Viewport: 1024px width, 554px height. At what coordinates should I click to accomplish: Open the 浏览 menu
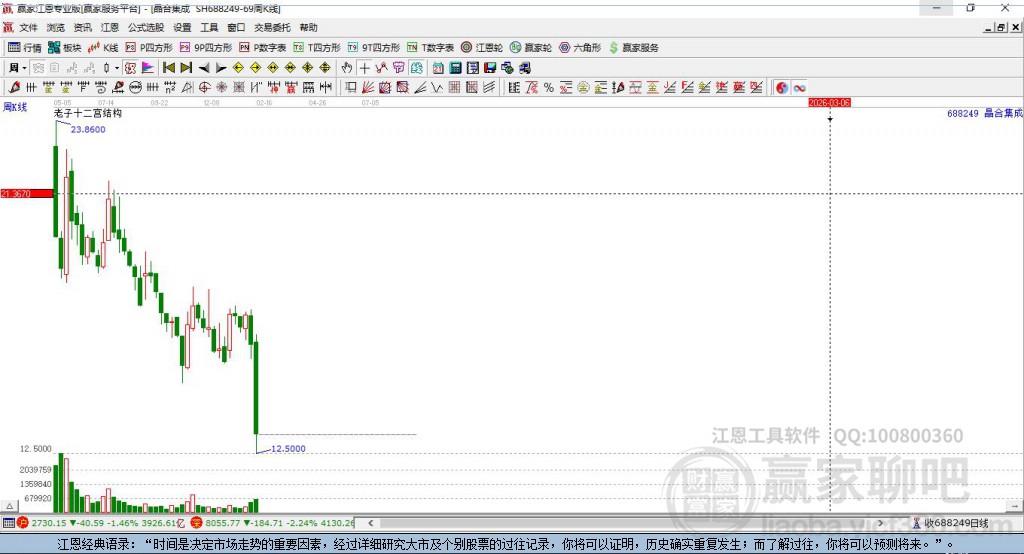(x=56, y=27)
